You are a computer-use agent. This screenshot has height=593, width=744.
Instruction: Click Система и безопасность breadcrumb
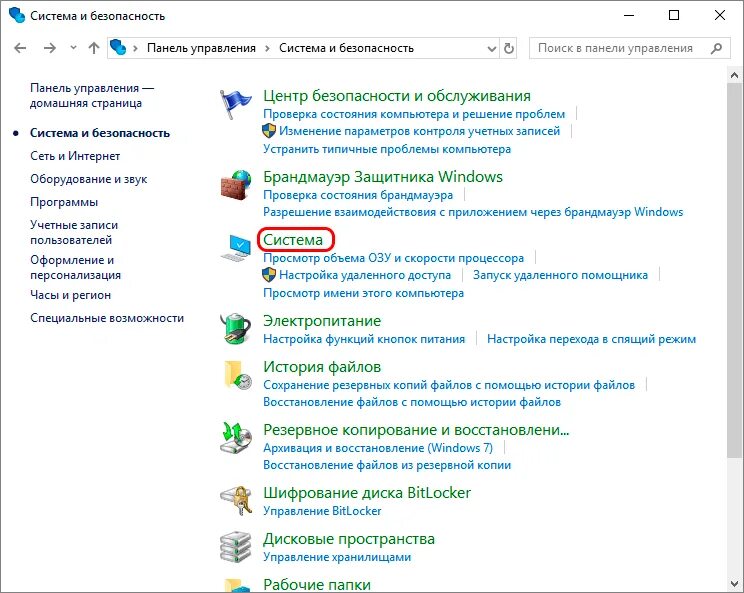click(x=346, y=48)
